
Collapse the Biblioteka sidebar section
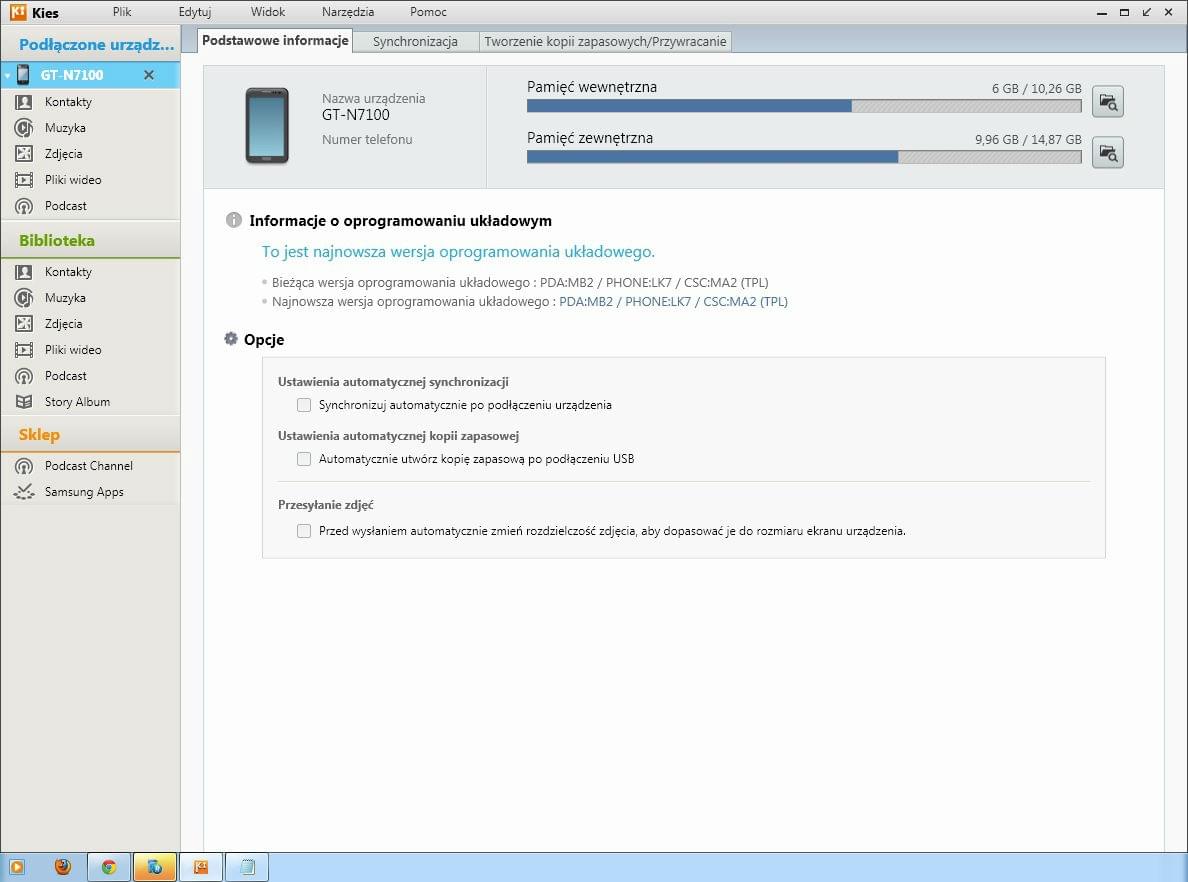90,240
